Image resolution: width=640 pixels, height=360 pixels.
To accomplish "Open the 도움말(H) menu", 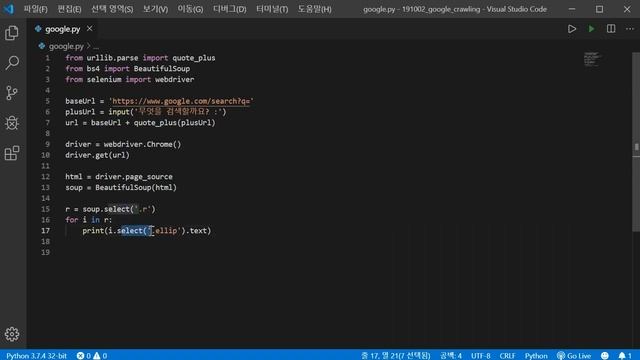I will point(314,9).
